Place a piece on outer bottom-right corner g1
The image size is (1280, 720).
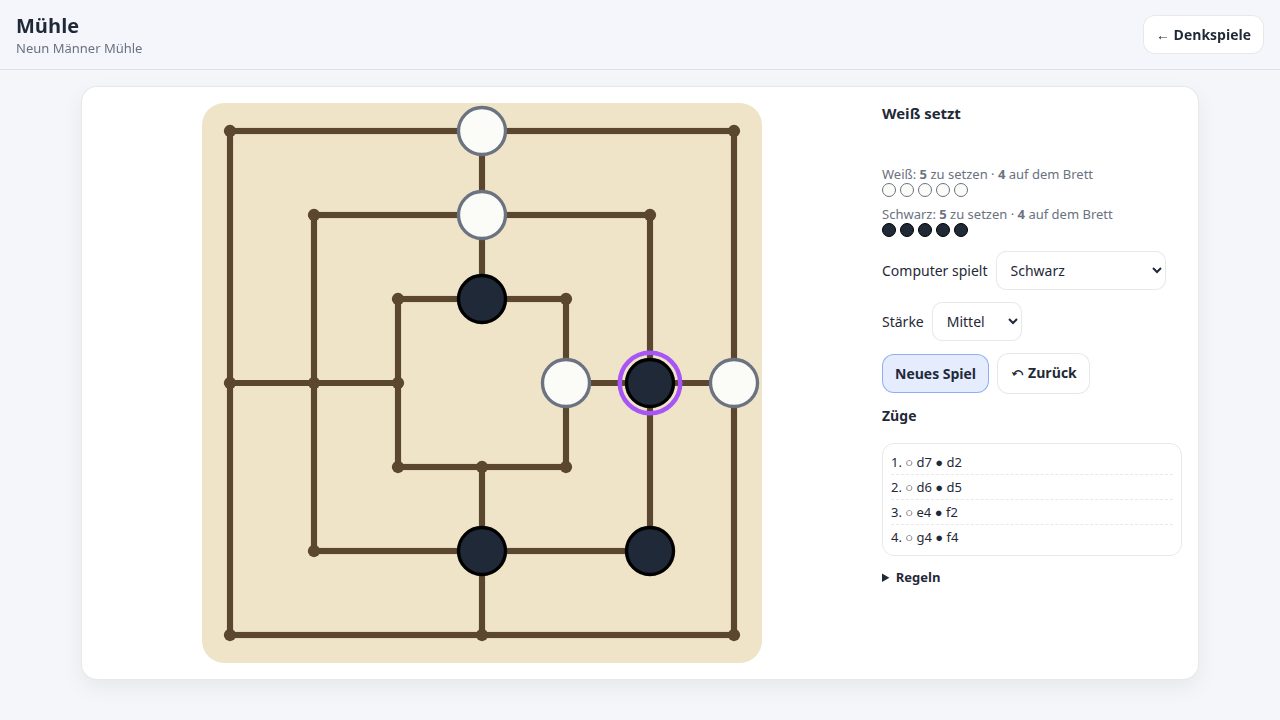(734, 635)
